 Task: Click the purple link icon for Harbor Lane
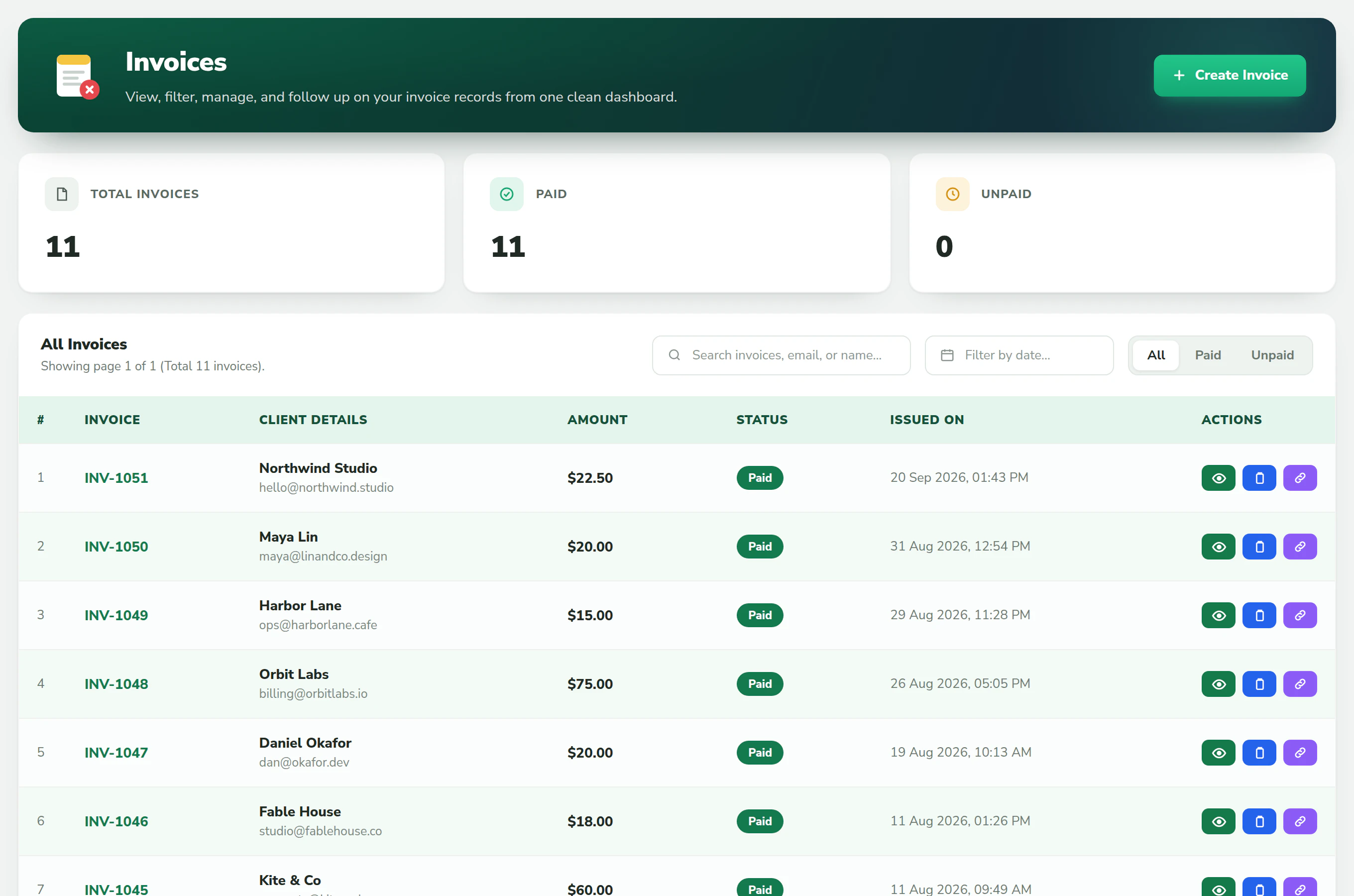[1300, 615]
